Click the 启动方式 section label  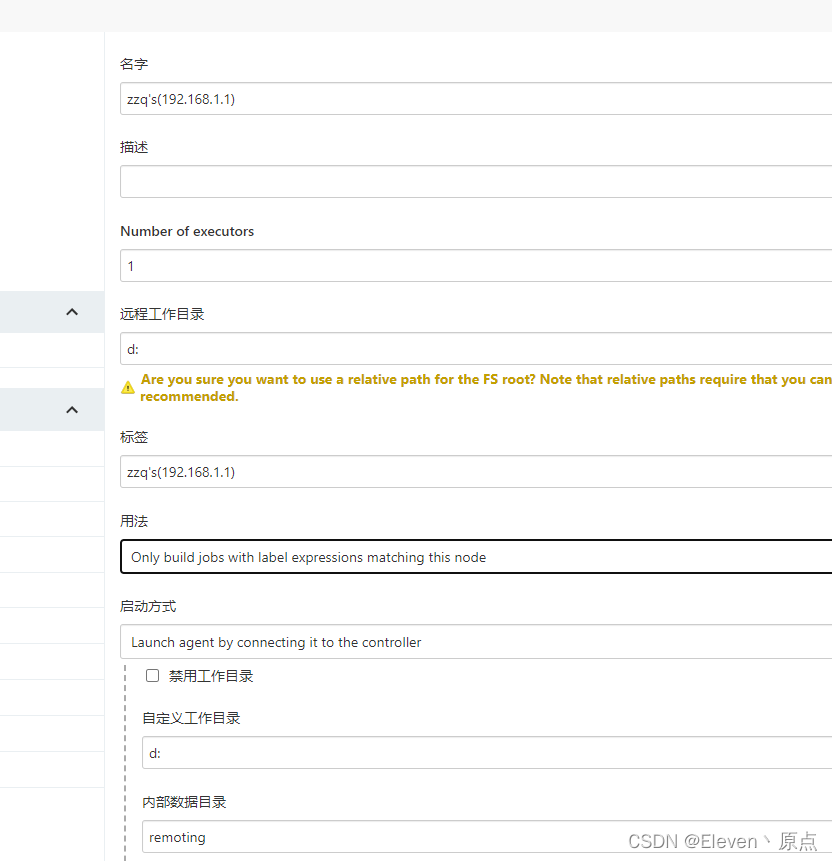pyautogui.click(x=148, y=606)
